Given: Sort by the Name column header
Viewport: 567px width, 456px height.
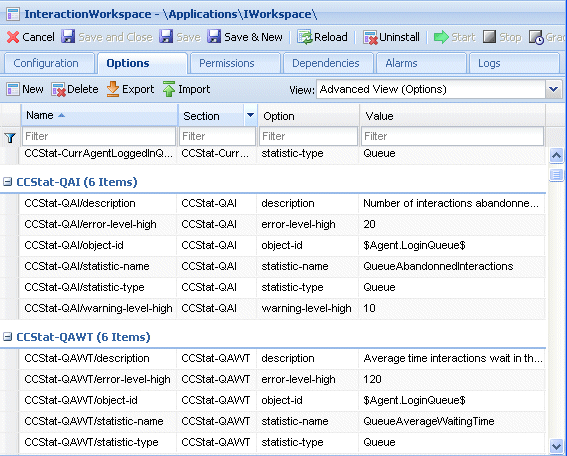Looking at the screenshot, I should pos(99,115).
